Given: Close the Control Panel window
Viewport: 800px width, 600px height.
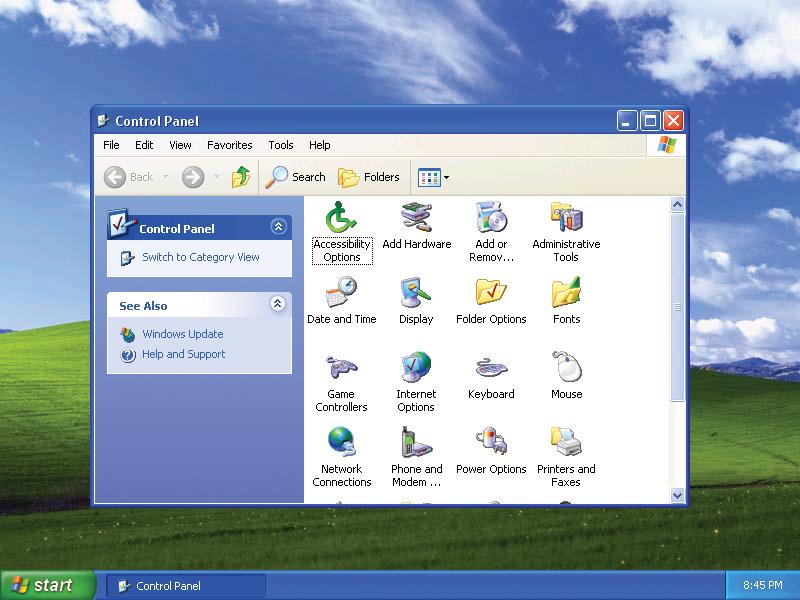Looking at the screenshot, I should [x=673, y=121].
